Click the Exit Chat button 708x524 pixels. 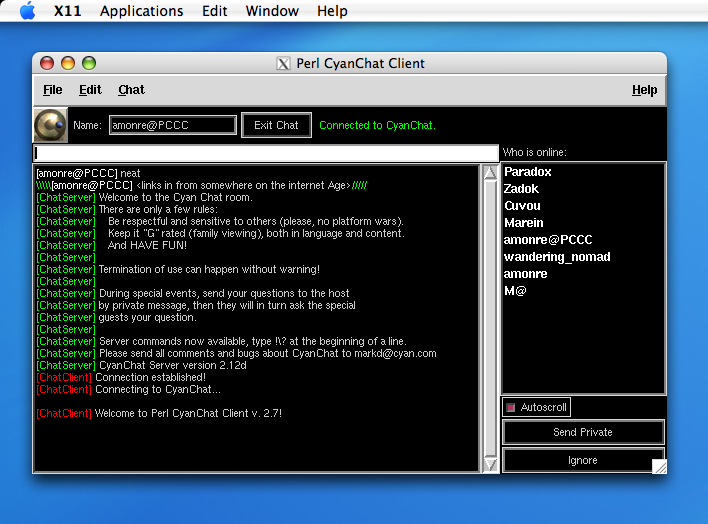(276, 125)
